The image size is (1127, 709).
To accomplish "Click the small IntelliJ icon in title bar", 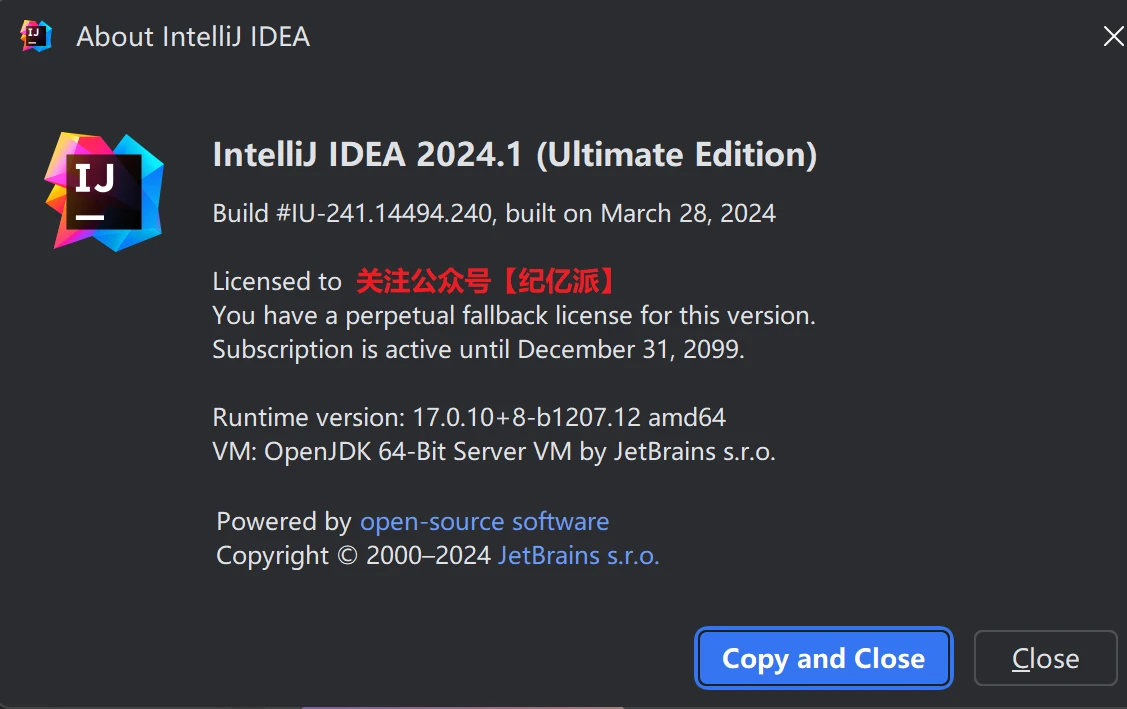I will coord(36,36).
